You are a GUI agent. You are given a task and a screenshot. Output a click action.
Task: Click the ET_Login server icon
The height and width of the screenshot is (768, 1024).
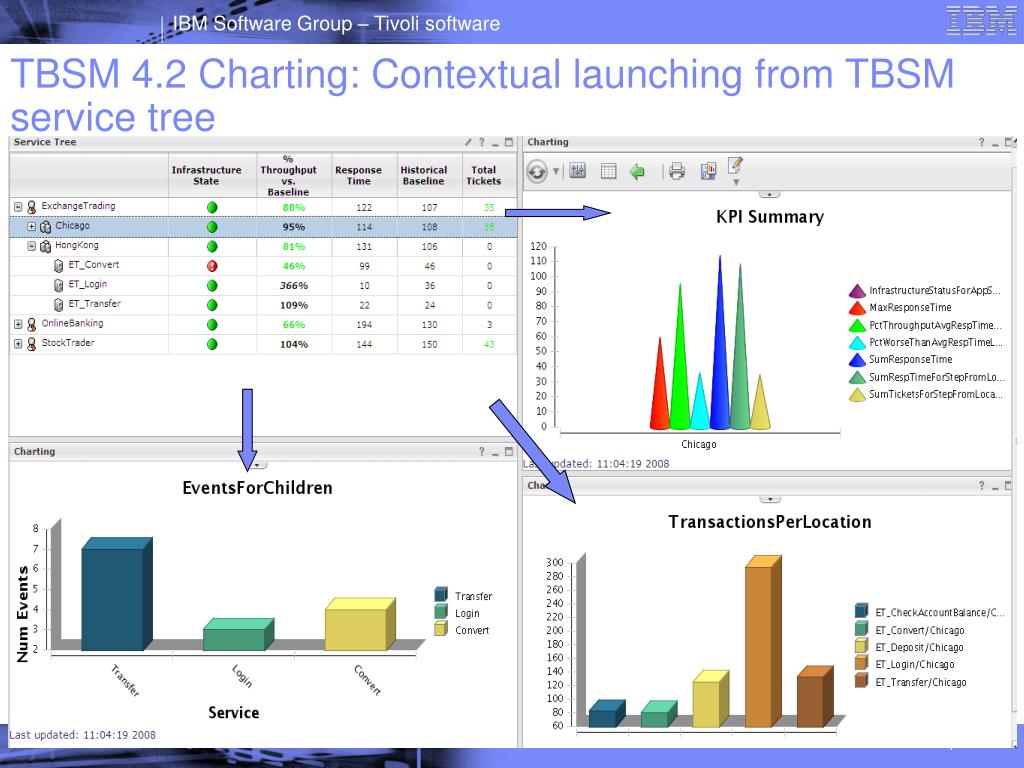[x=58, y=285]
